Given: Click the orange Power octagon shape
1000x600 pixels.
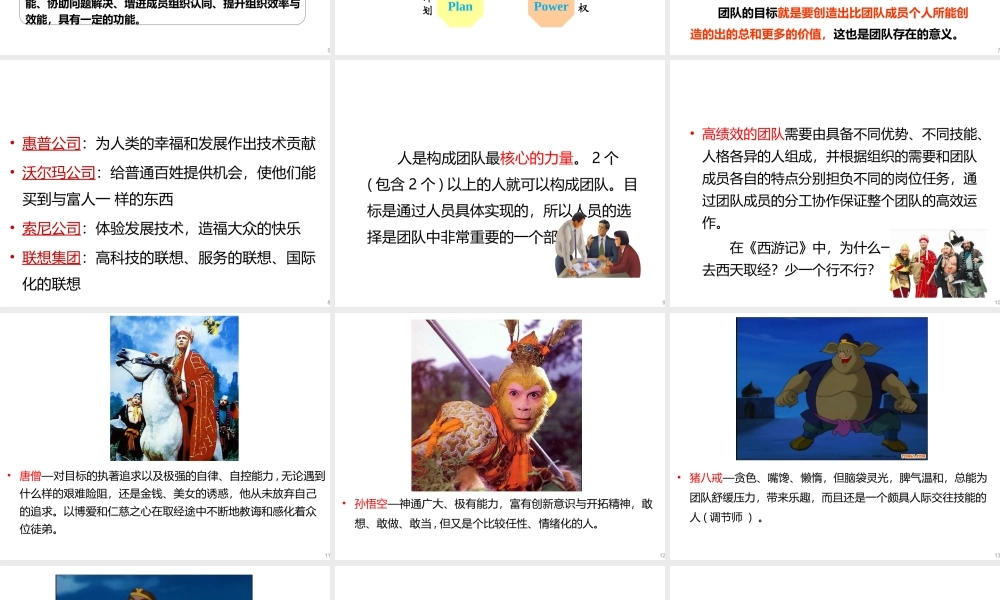Looking at the screenshot, I should tap(551, 9).
